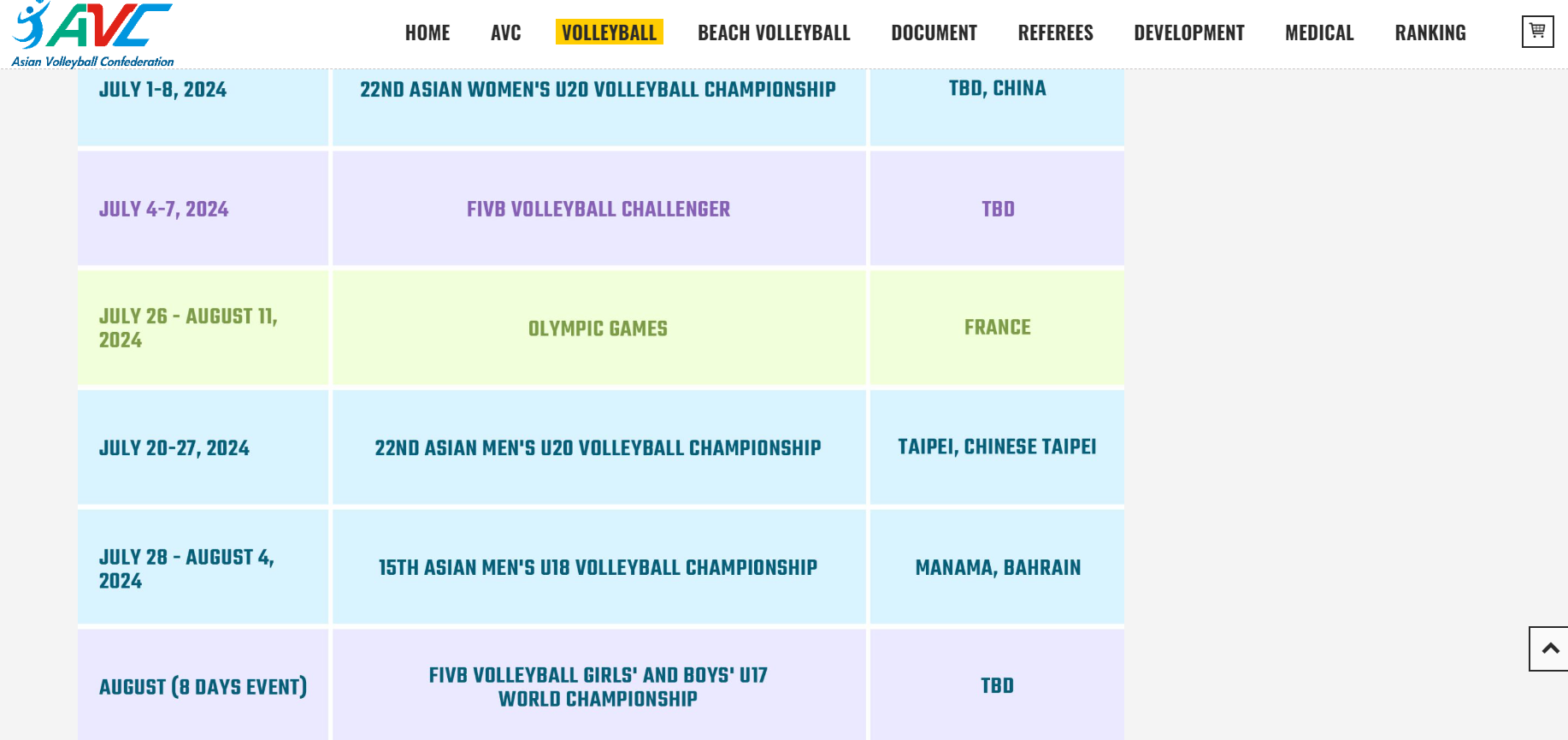The height and width of the screenshot is (740, 1568).
Task: Click 22nd Asian Women's U20 Championship event
Action: (598, 90)
